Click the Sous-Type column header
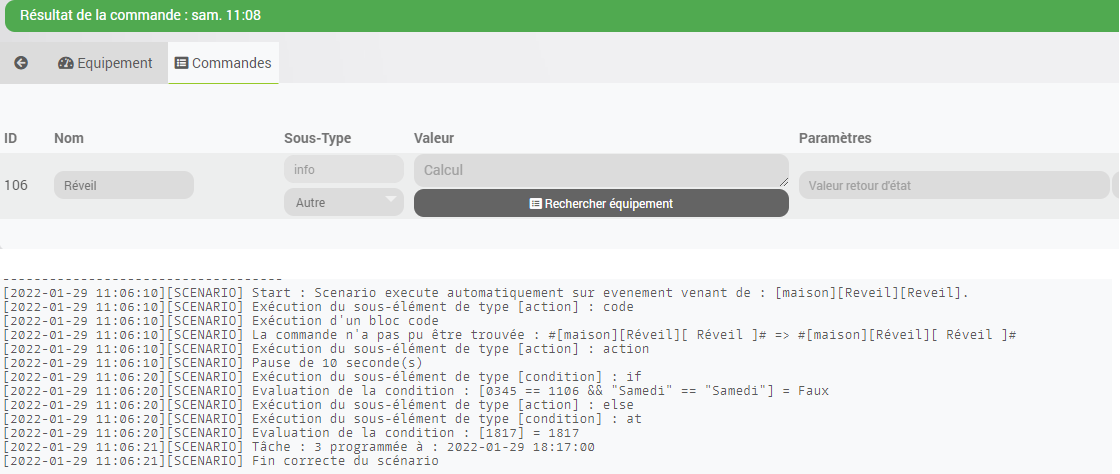The image size is (1120, 474). point(317,138)
